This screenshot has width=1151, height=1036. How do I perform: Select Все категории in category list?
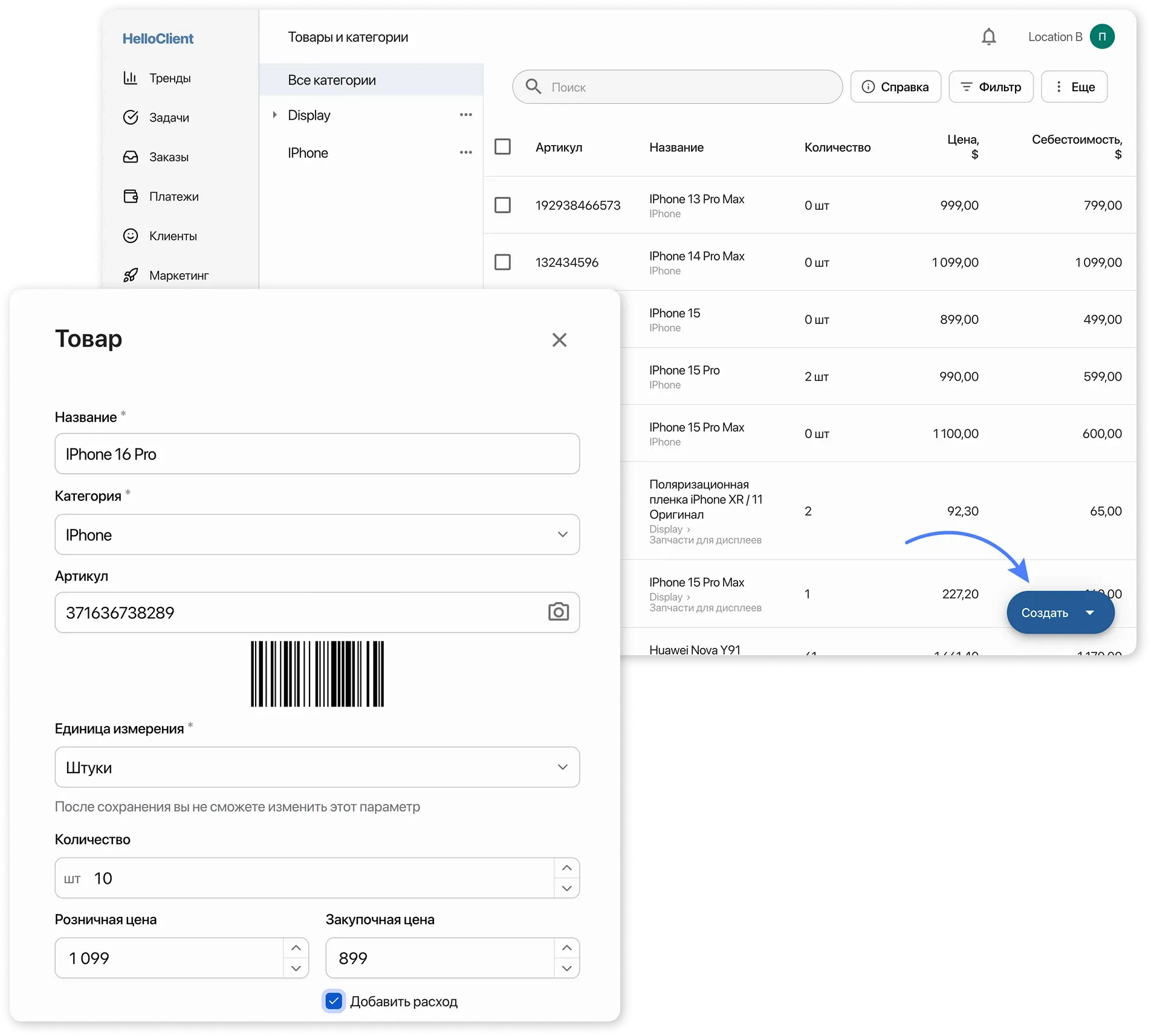click(331, 80)
